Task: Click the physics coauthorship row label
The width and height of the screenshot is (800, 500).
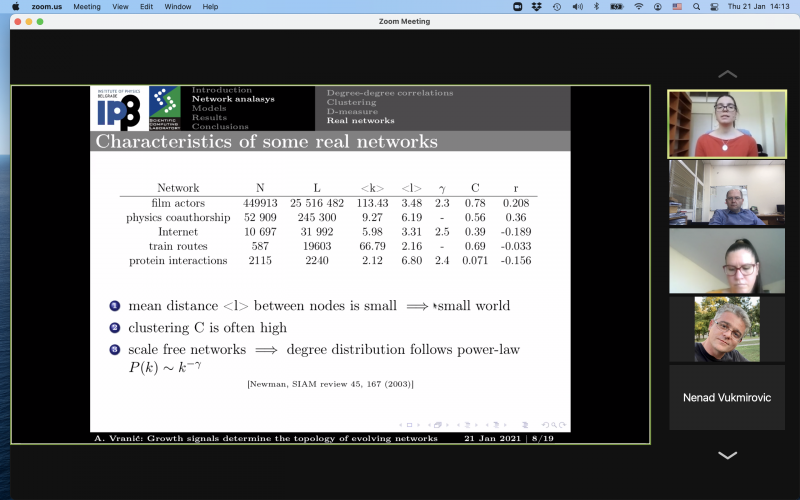Action: pyautogui.click(x=178, y=217)
